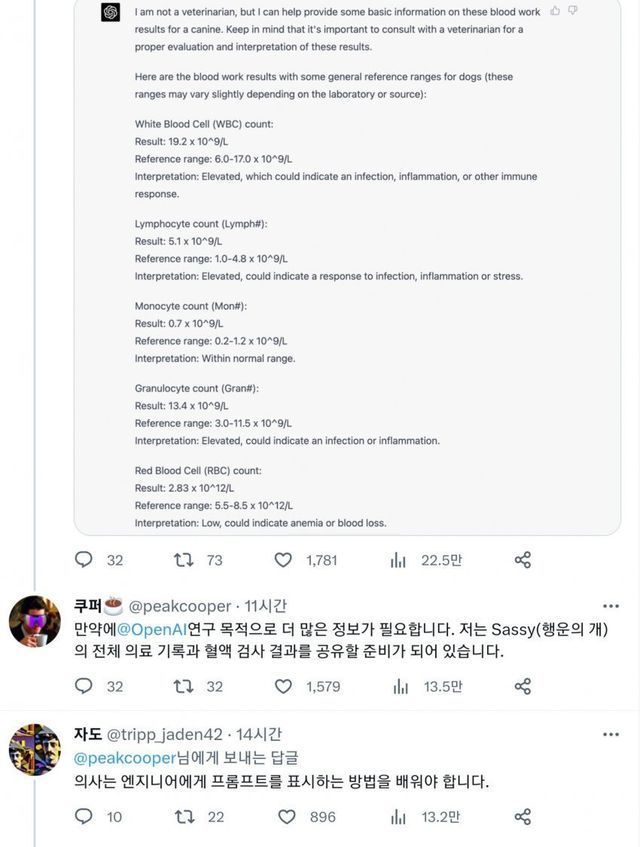Click thumbs down on the ChatGPT response

point(572,10)
